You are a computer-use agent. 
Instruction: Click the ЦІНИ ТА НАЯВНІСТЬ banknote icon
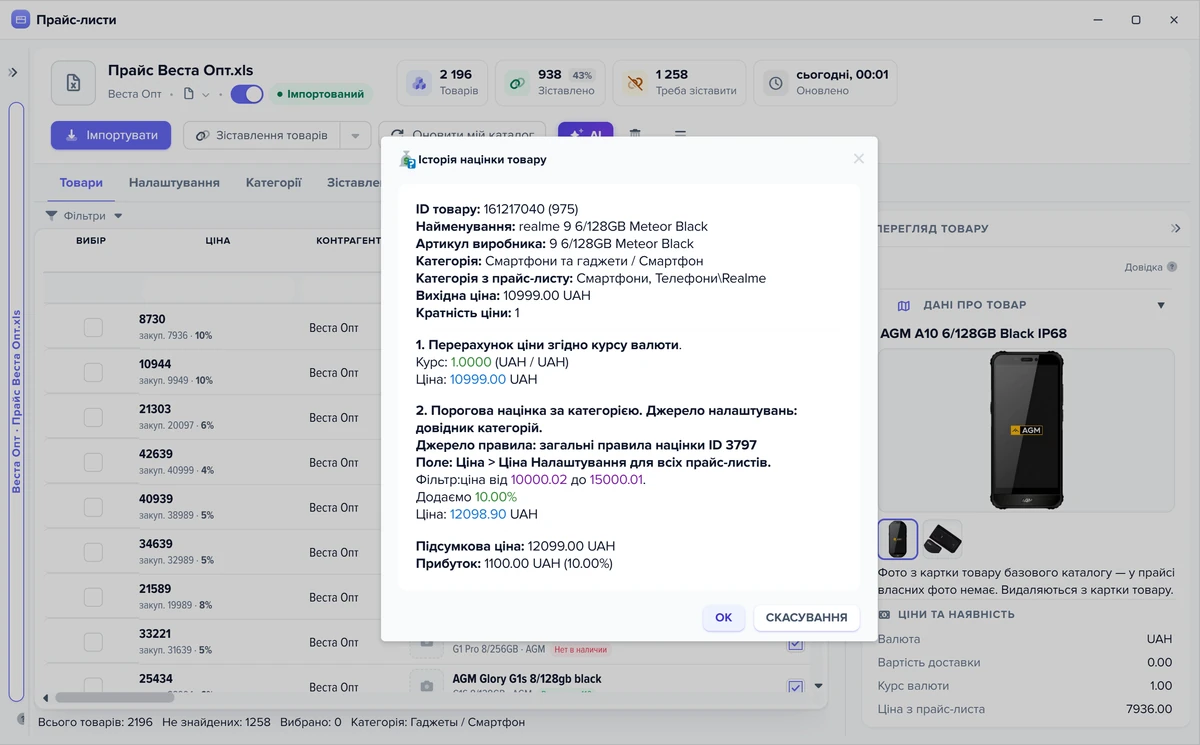pos(884,615)
